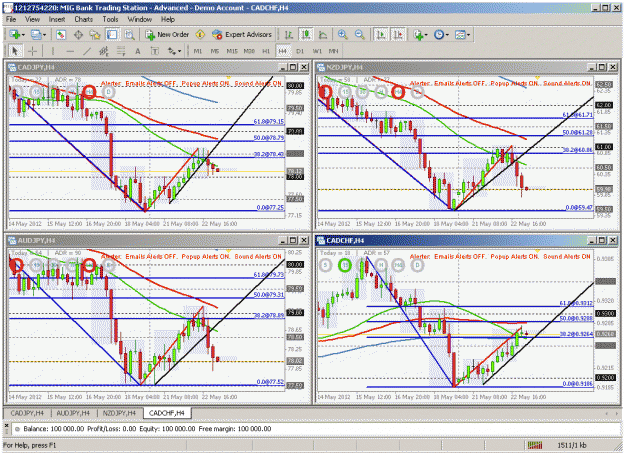625x453 pixels.
Task: Switch to the CADJPY,H4 chart tab
Action: 27,413
